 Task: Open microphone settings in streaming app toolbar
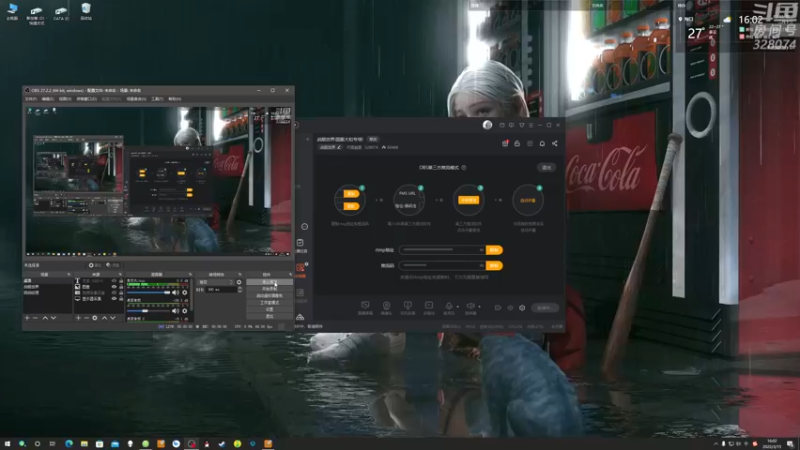click(x=449, y=307)
